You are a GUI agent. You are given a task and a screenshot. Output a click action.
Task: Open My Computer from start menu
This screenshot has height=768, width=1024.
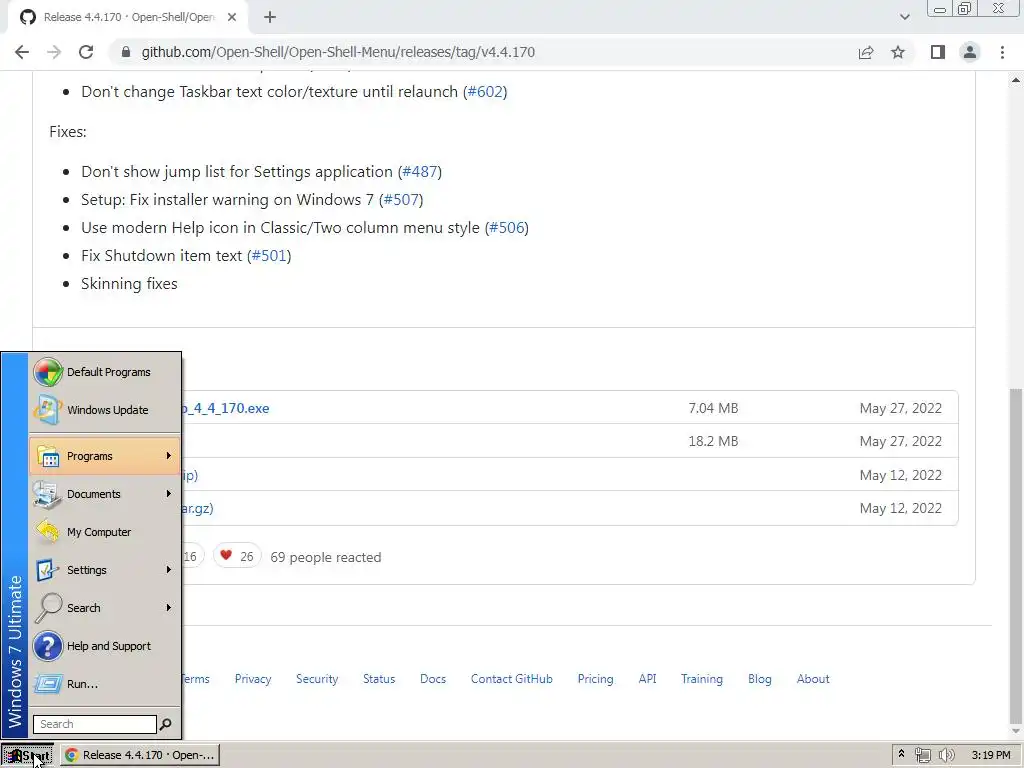pos(104,532)
